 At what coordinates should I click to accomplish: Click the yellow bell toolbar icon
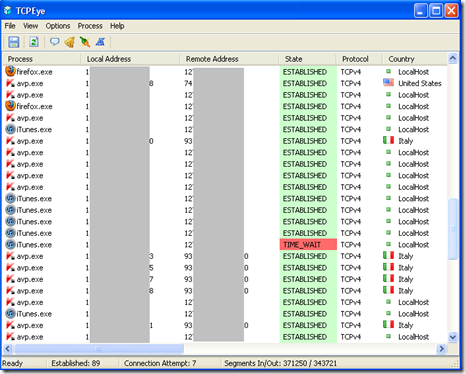pos(70,42)
